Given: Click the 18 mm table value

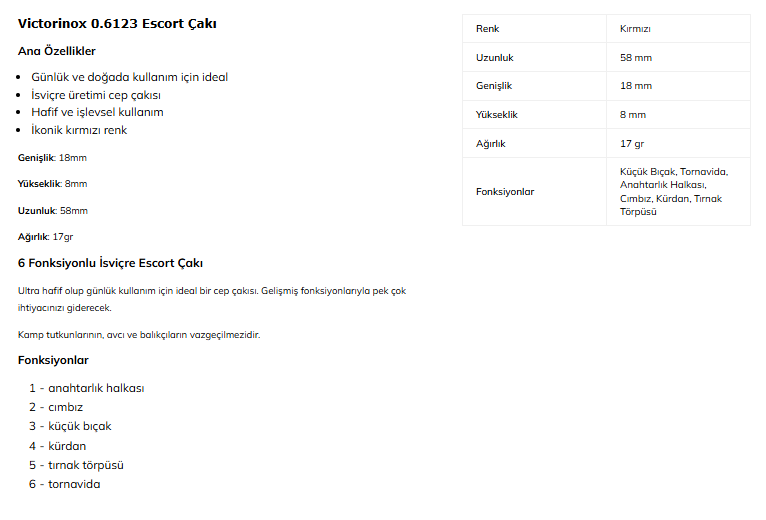Looking at the screenshot, I should 635,86.
